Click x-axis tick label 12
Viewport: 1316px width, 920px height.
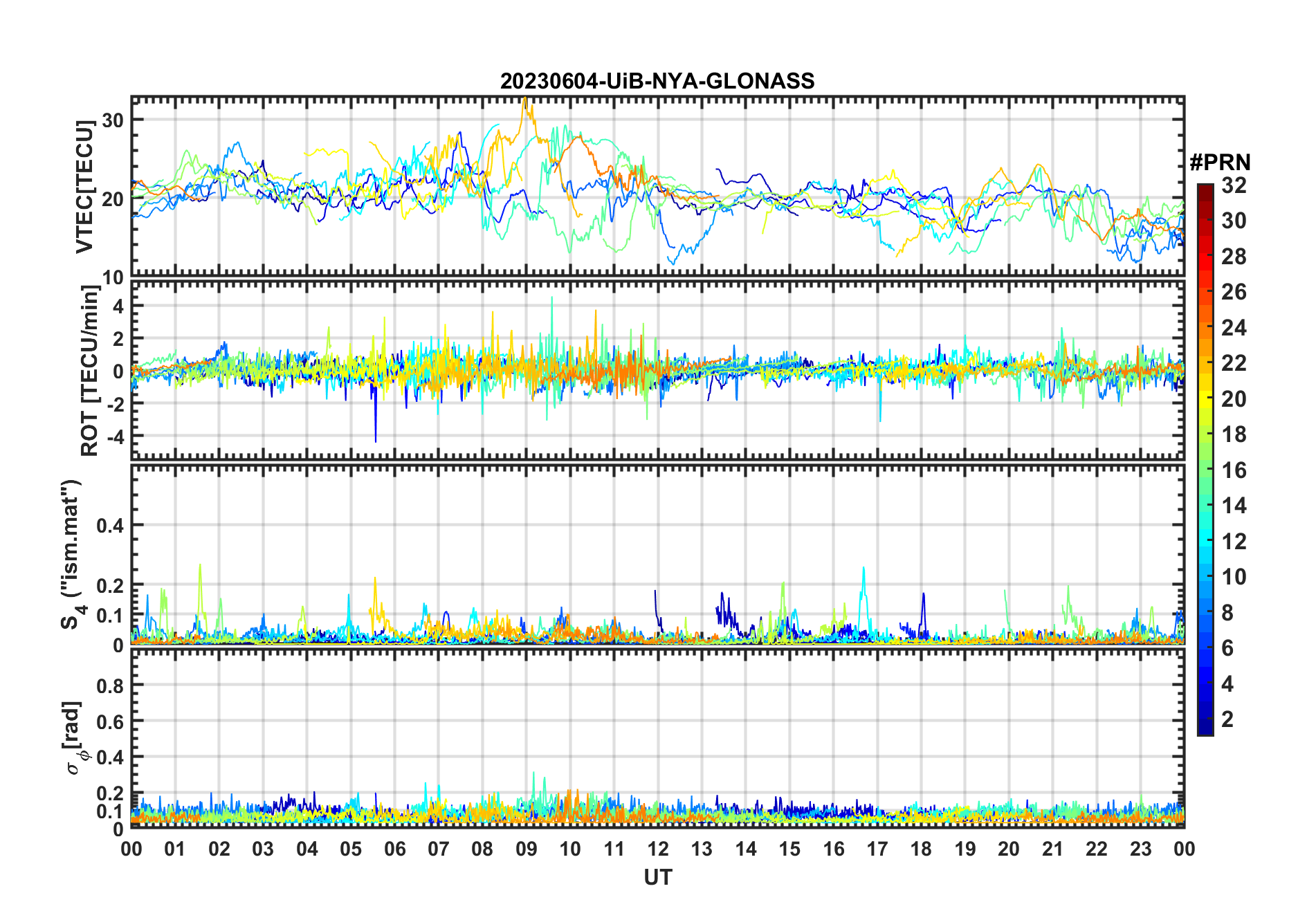pos(658,849)
